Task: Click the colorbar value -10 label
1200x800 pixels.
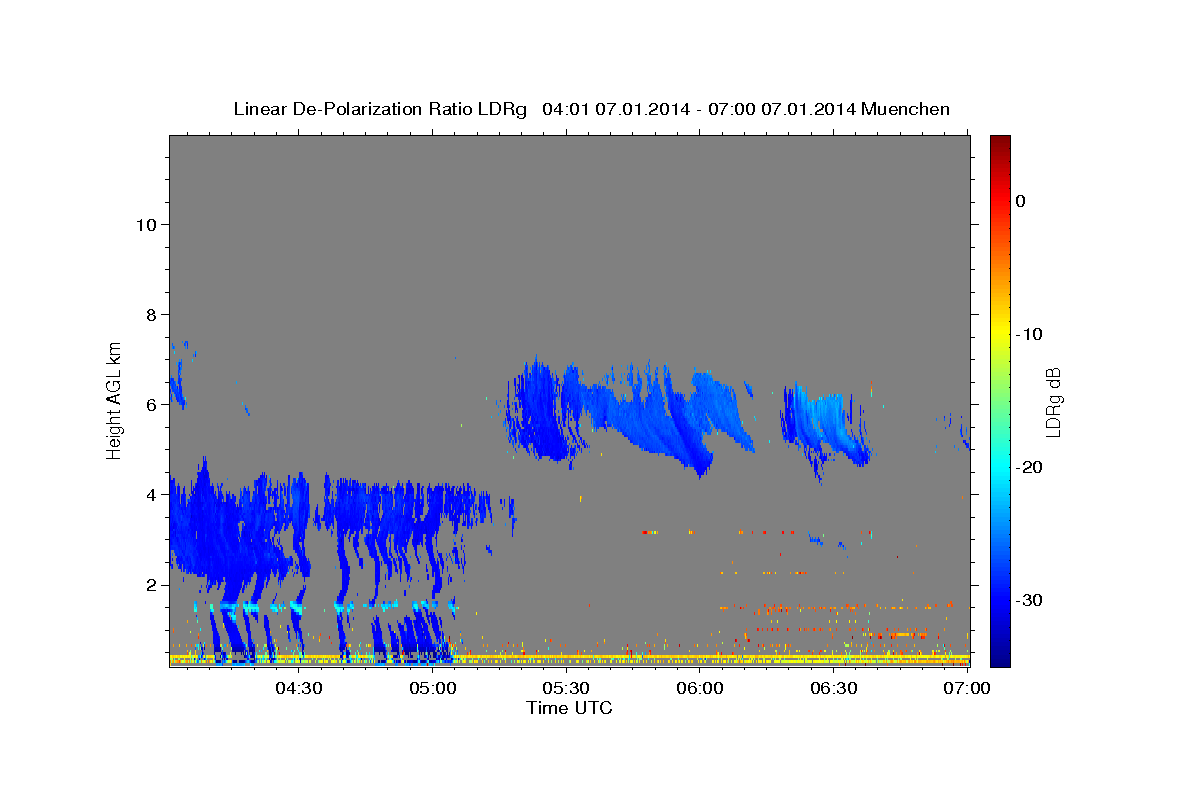Action: [x=1029, y=334]
